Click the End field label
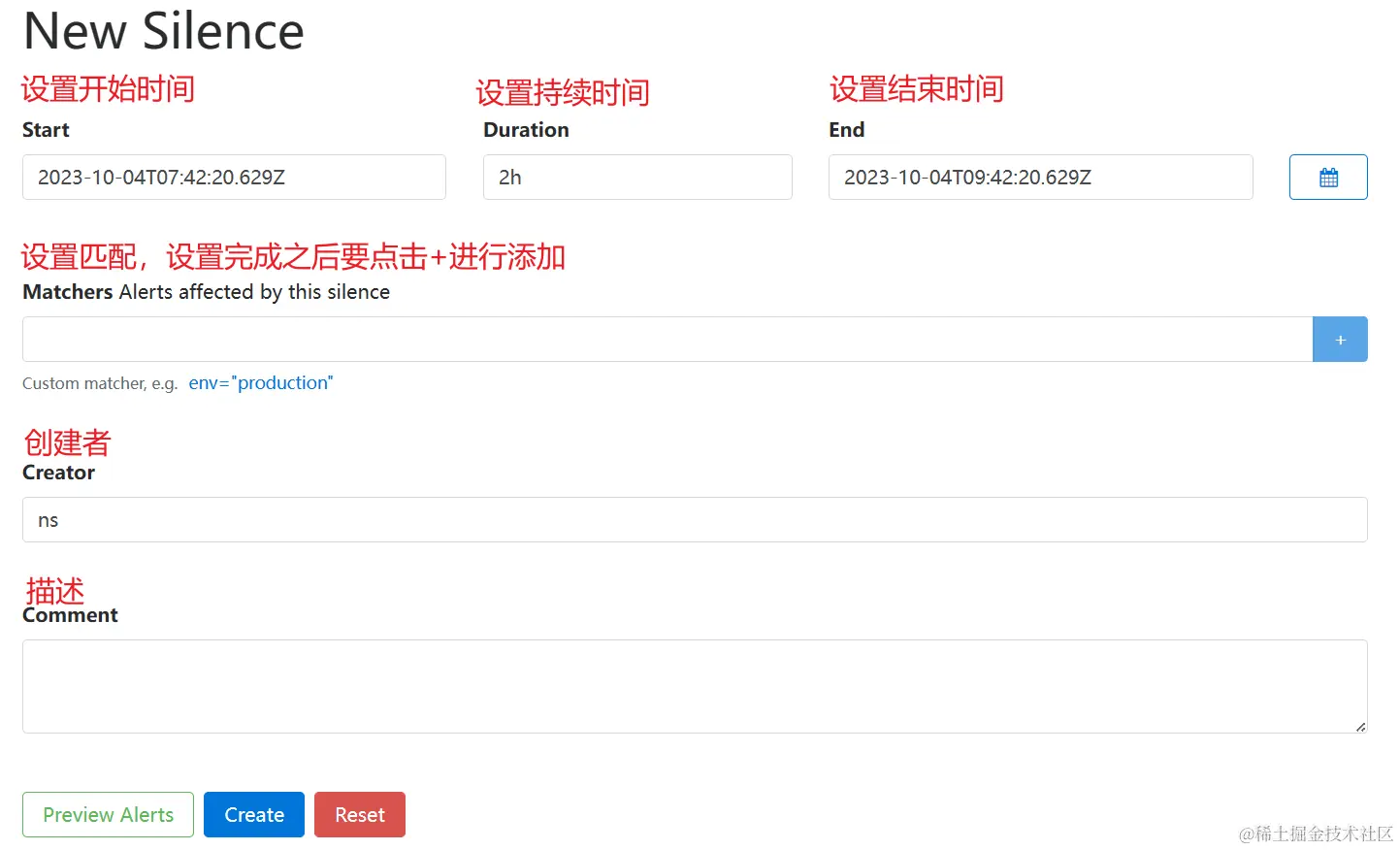Image resolution: width=1400 pixels, height=850 pixels. [846, 130]
